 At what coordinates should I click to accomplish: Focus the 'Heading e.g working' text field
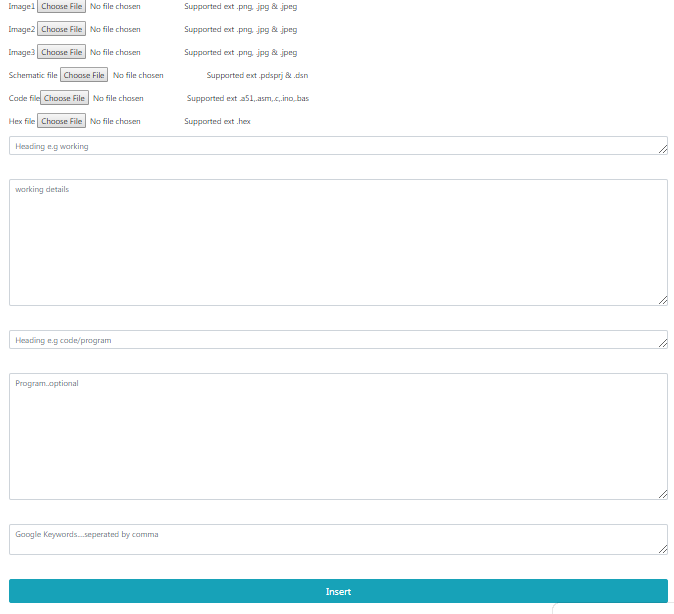tap(330, 146)
